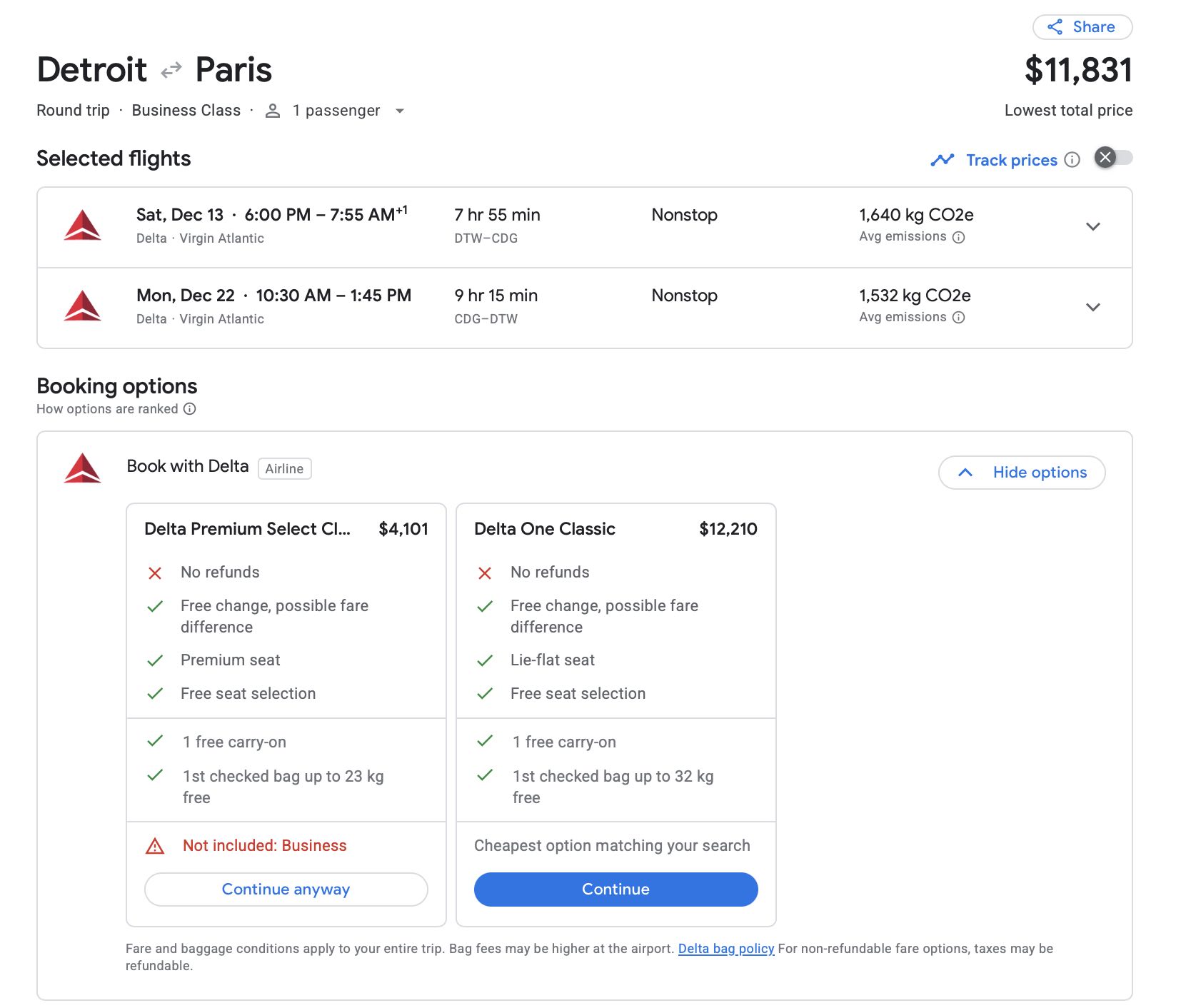This screenshot has height=1008, width=1191.
Task: Choose Continue anyway for Premium Select
Action: [285, 889]
